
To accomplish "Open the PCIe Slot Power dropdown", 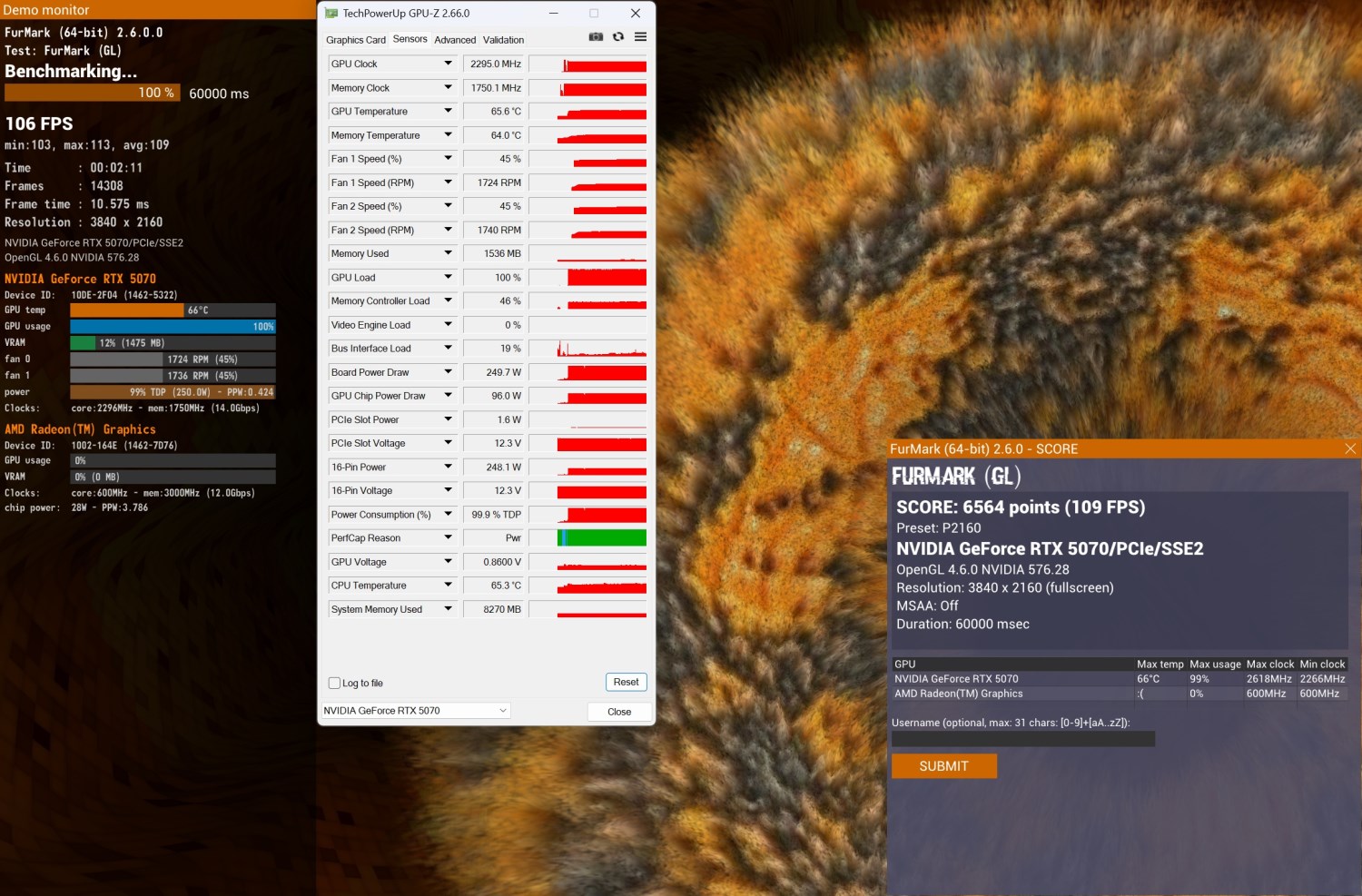I will 448,419.
